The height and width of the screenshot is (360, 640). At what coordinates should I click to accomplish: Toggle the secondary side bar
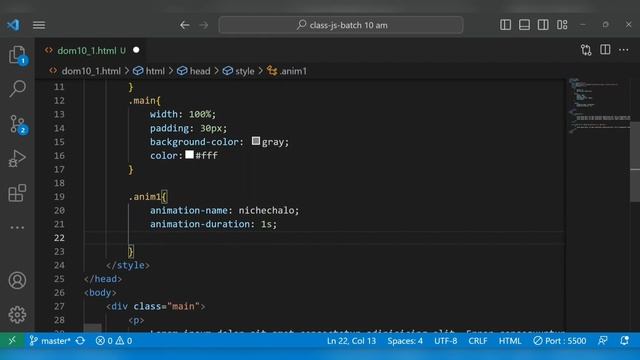[543, 25]
